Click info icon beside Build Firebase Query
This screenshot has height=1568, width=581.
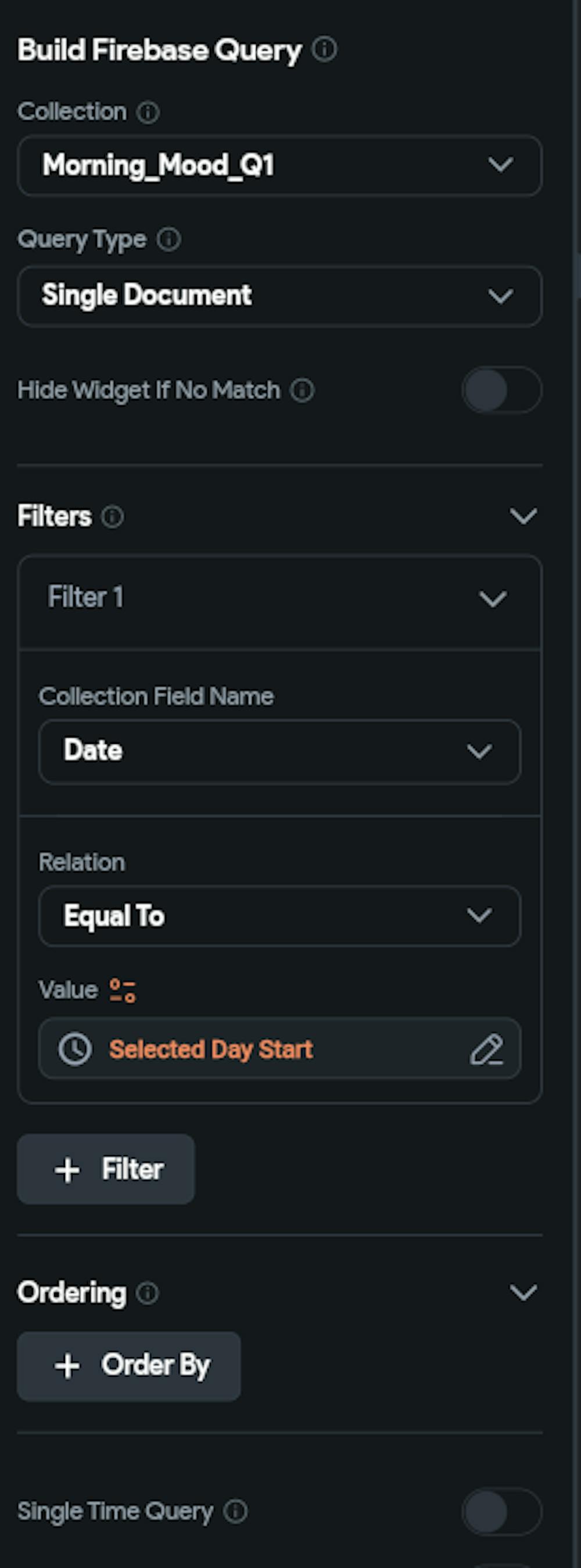324,49
